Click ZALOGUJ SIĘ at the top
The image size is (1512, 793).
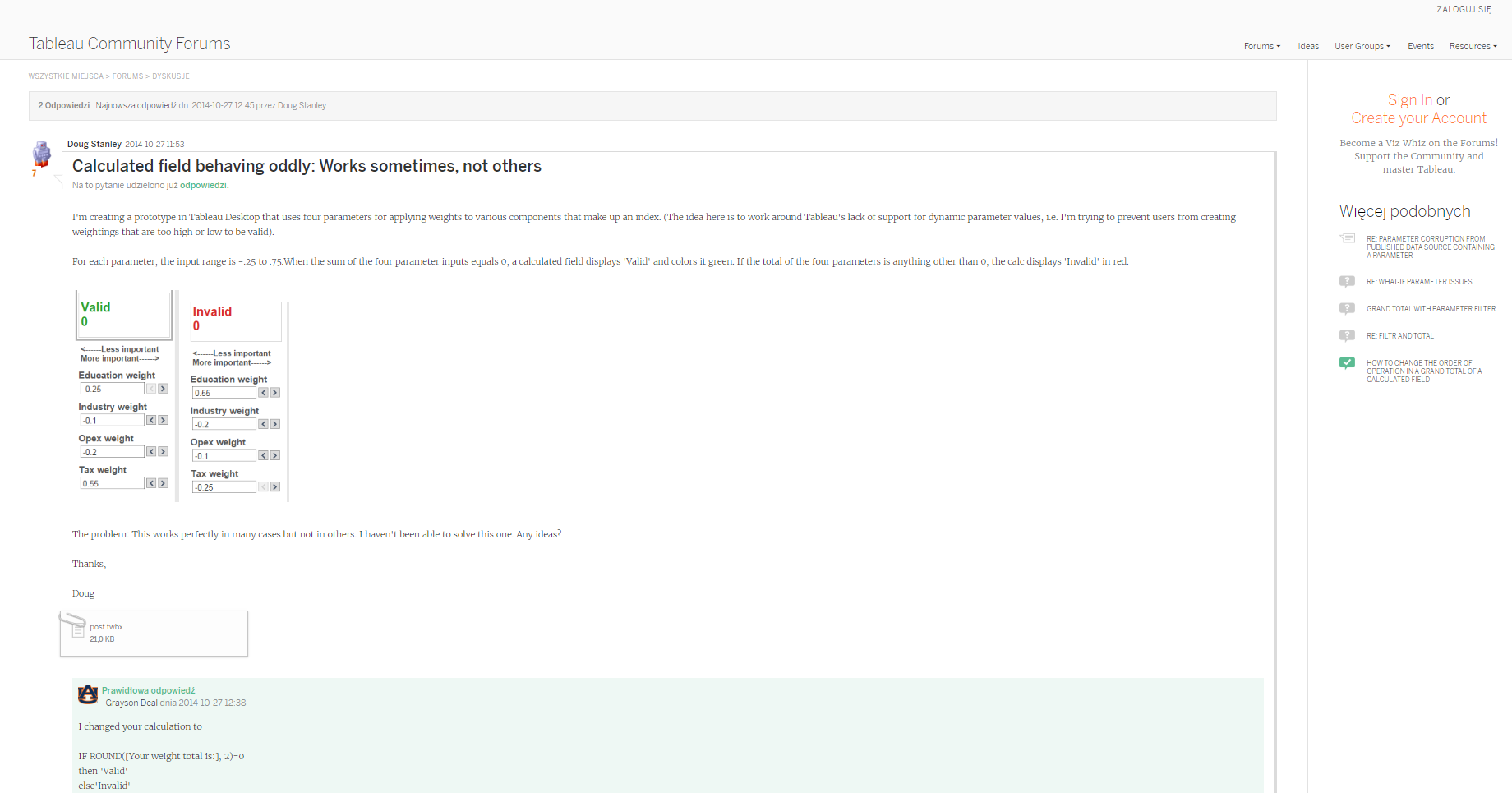pos(1464,10)
